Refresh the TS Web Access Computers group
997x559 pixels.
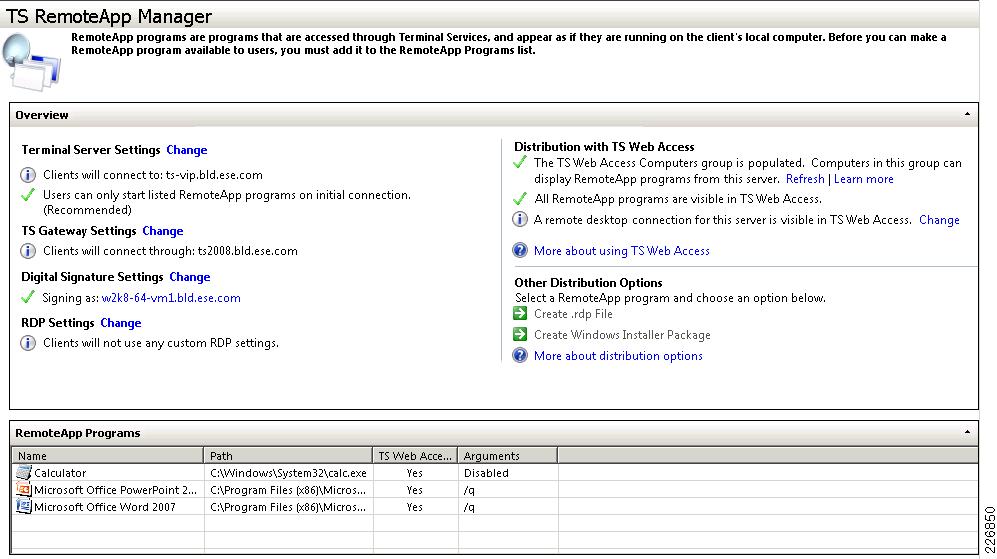[805, 179]
